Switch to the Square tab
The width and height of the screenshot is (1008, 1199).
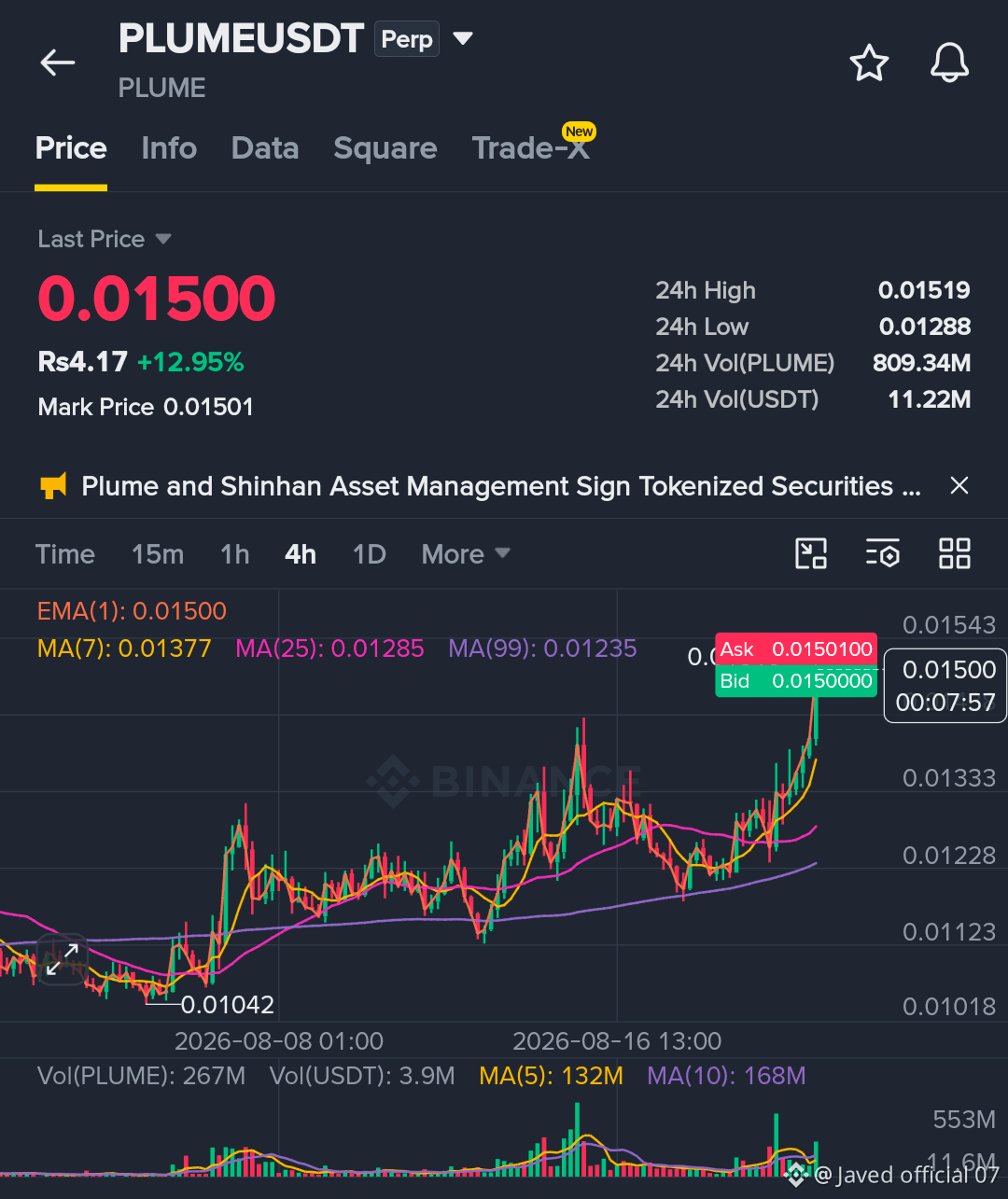[385, 148]
